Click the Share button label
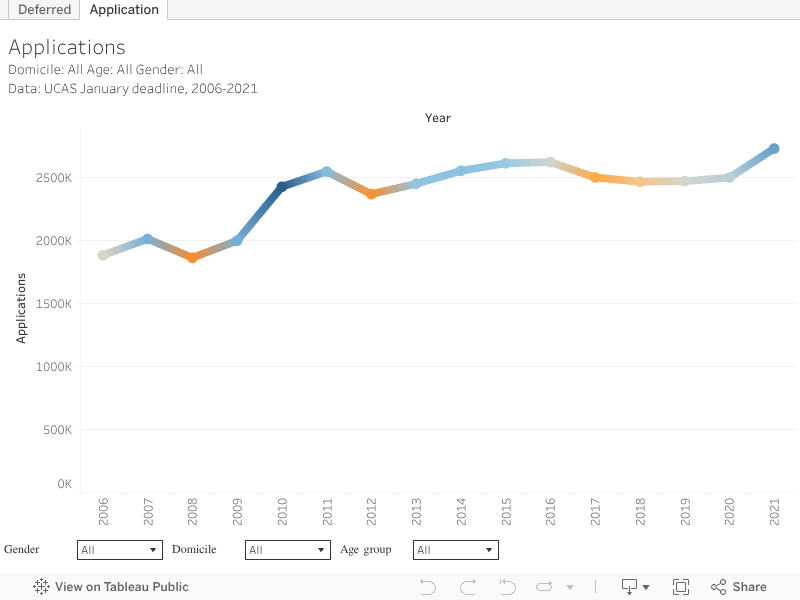 [x=749, y=587]
